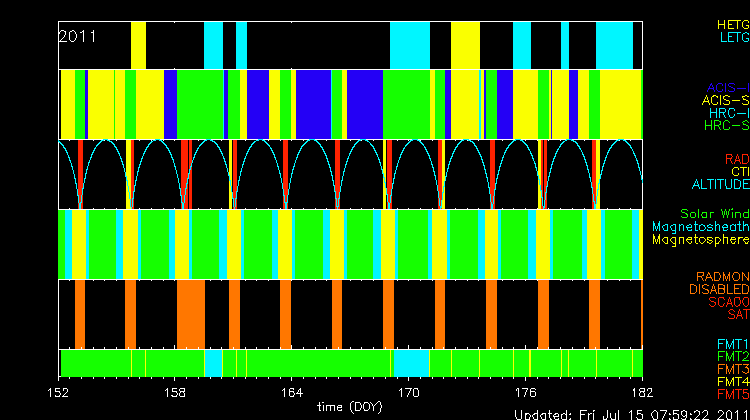This screenshot has height=420, width=750.
Task: Click the wide orange RADMON block near day 158
Action: (190, 313)
